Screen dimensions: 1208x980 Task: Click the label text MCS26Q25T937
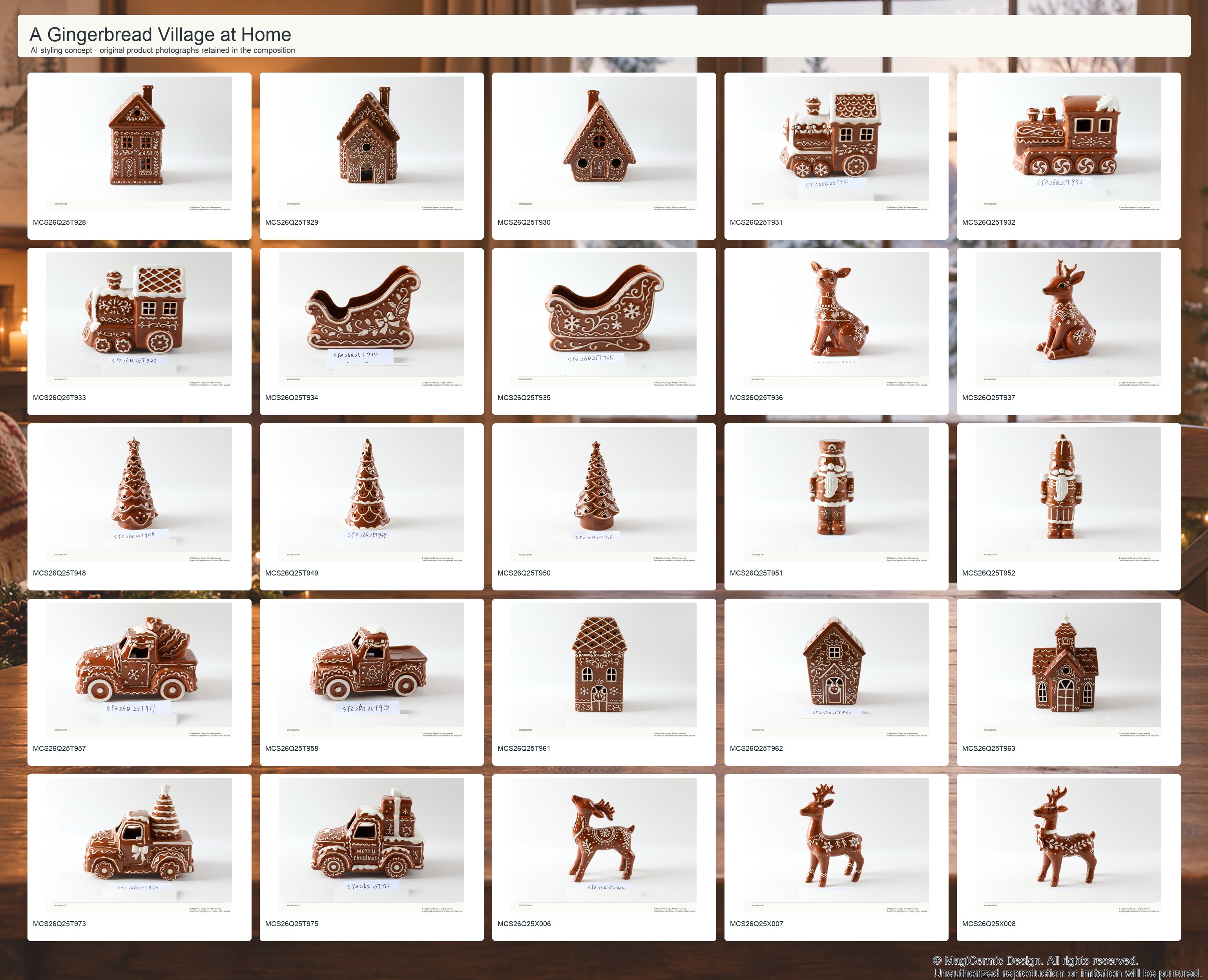(989, 398)
